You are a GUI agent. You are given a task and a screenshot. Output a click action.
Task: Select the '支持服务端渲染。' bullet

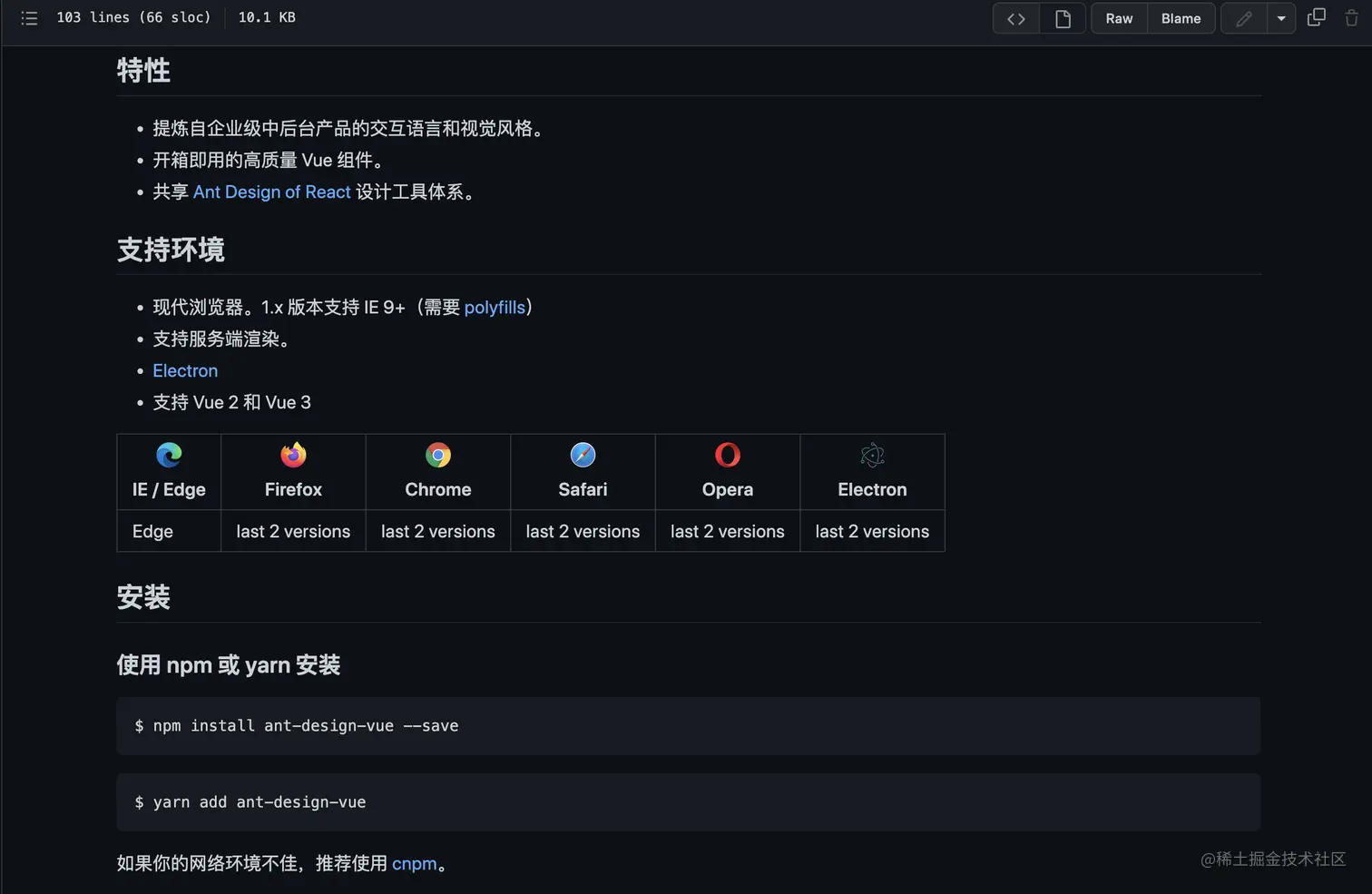click(x=224, y=339)
